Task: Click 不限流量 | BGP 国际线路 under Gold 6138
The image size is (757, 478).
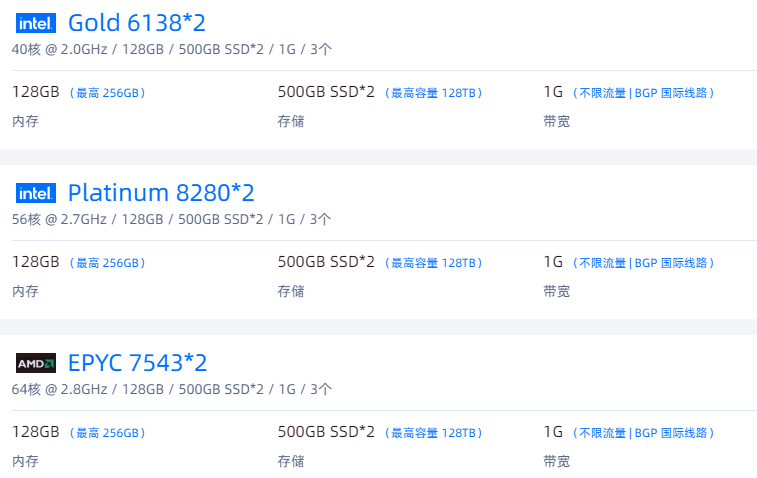Action: 643,93
